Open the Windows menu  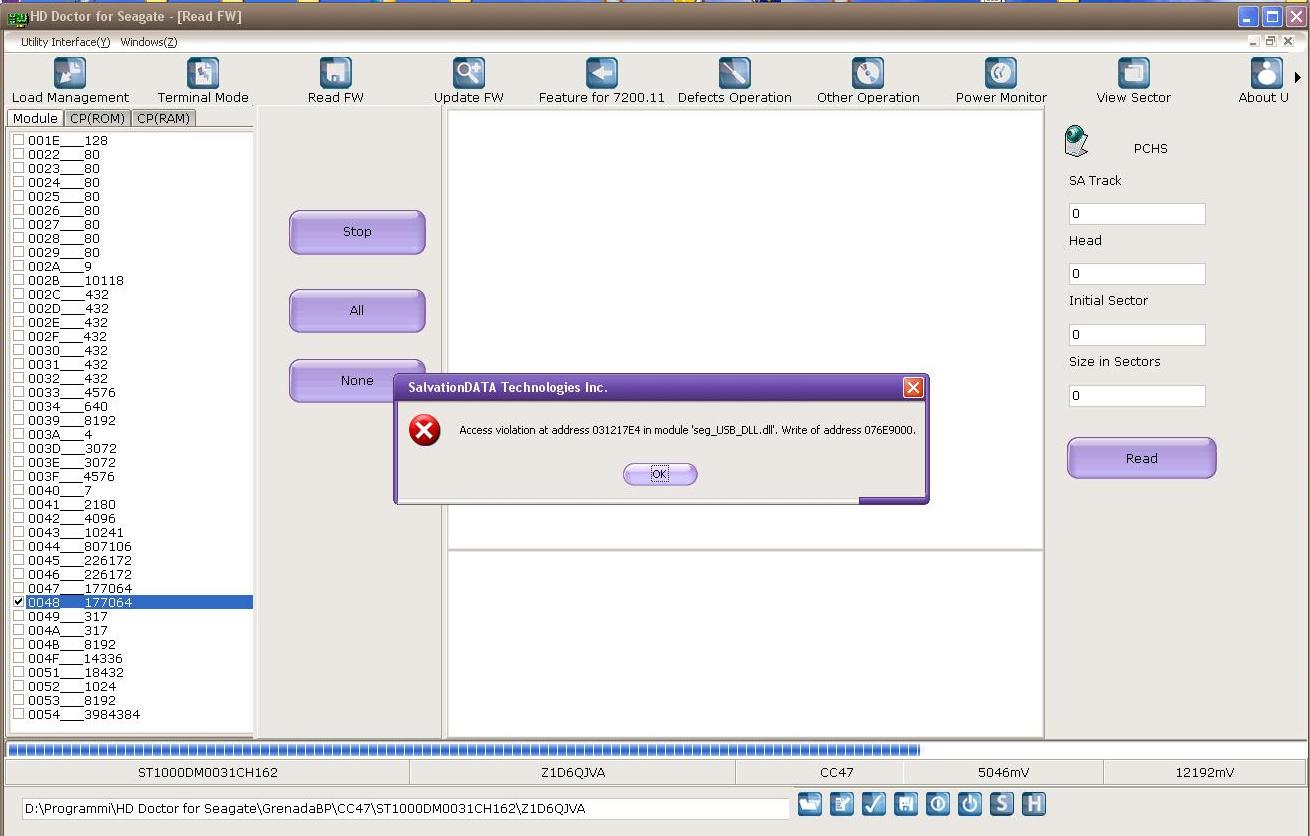pos(149,42)
